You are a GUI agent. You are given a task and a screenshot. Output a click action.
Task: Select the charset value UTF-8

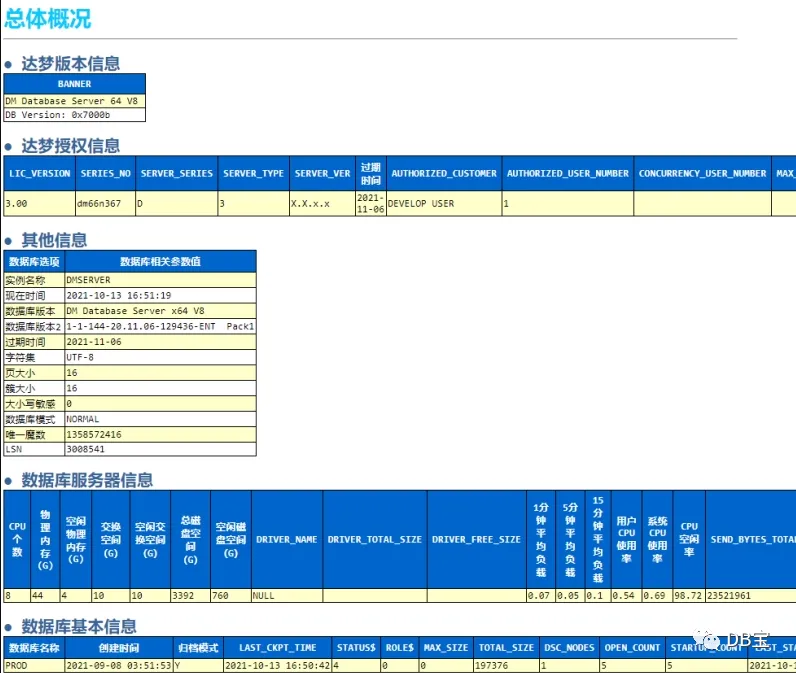tap(160, 357)
